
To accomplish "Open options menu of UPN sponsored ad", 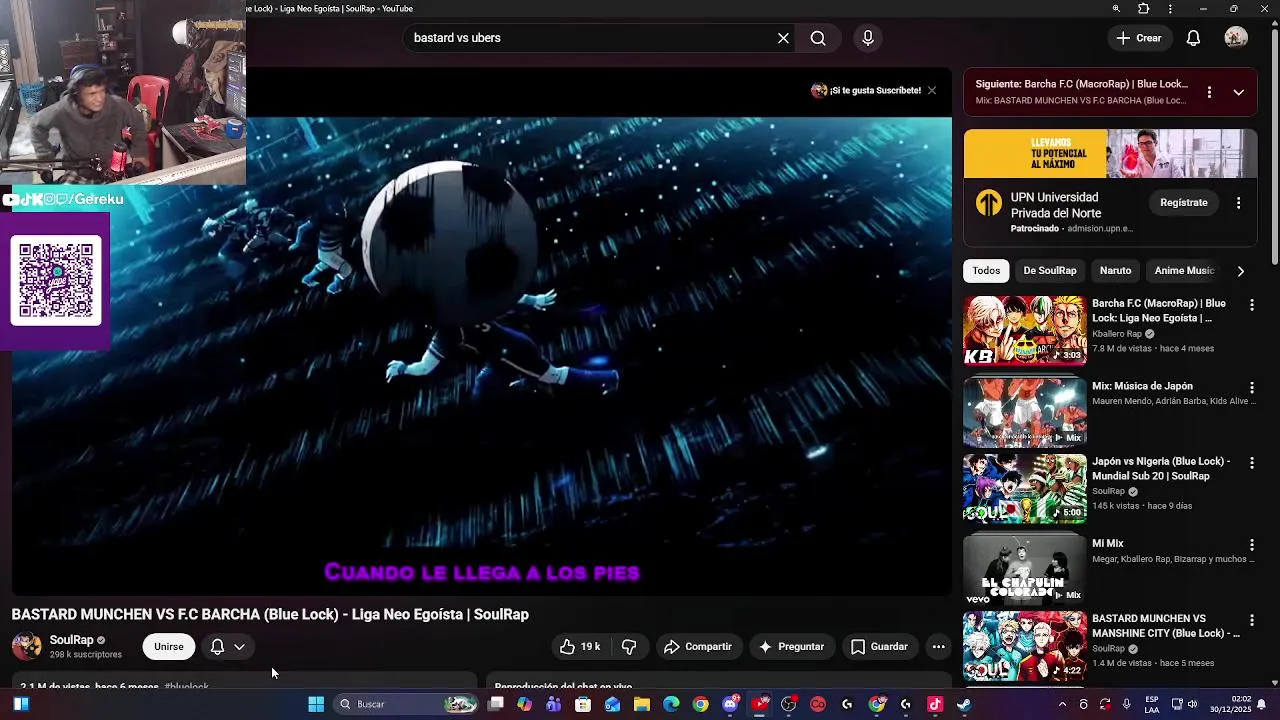I will pos(1238,202).
